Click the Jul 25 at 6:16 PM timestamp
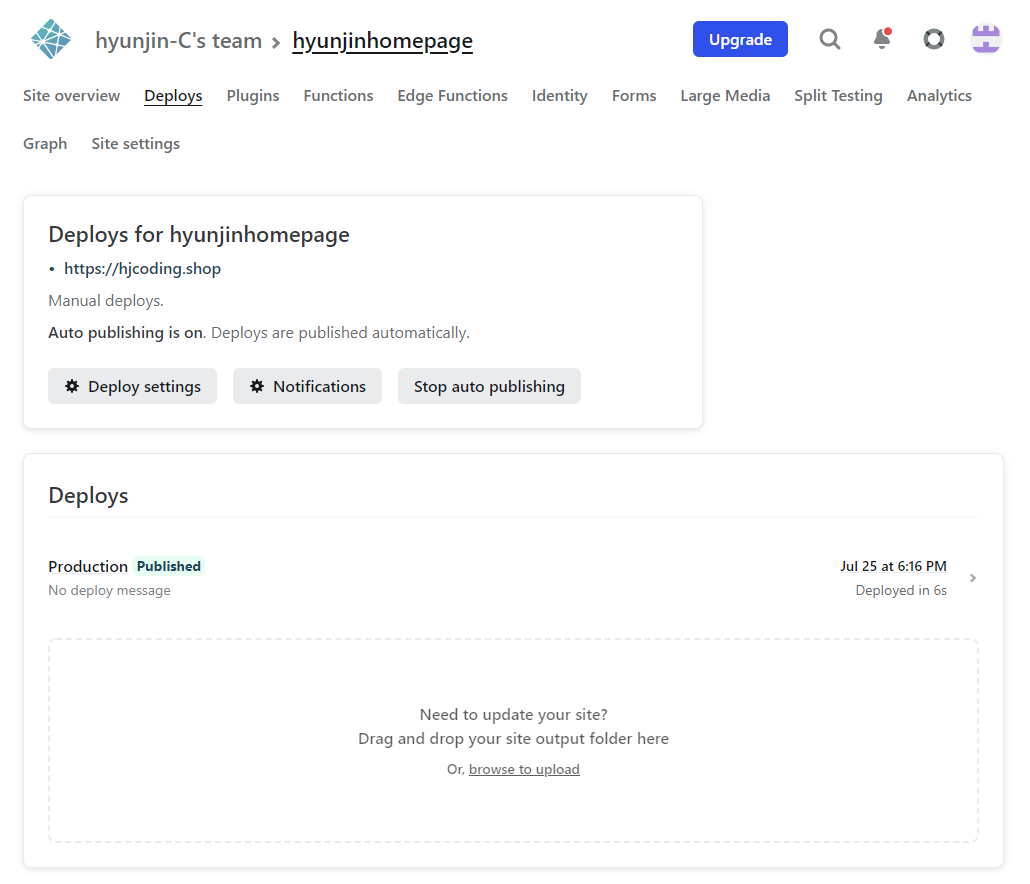1030x884 pixels. click(893, 566)
